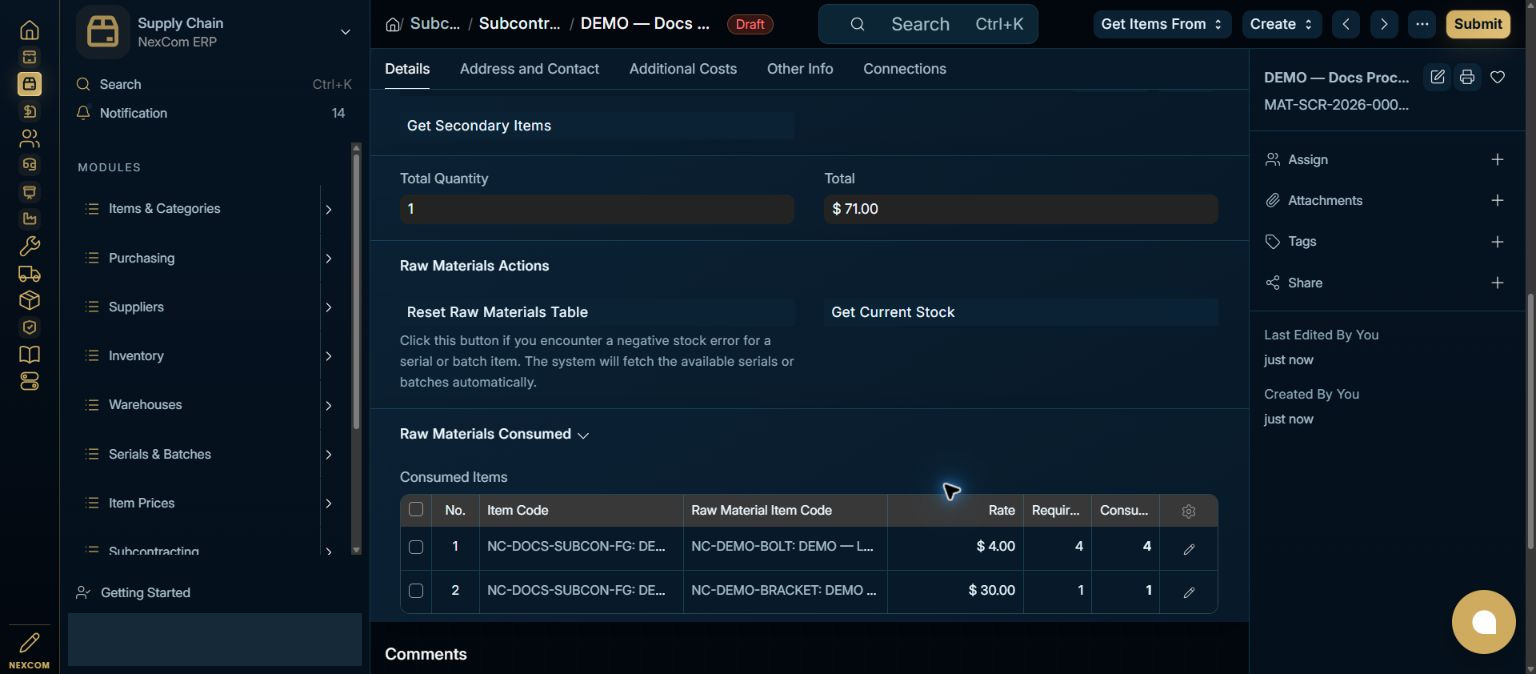Check row 1 checkbox in Consumed Items

[416, 547]
